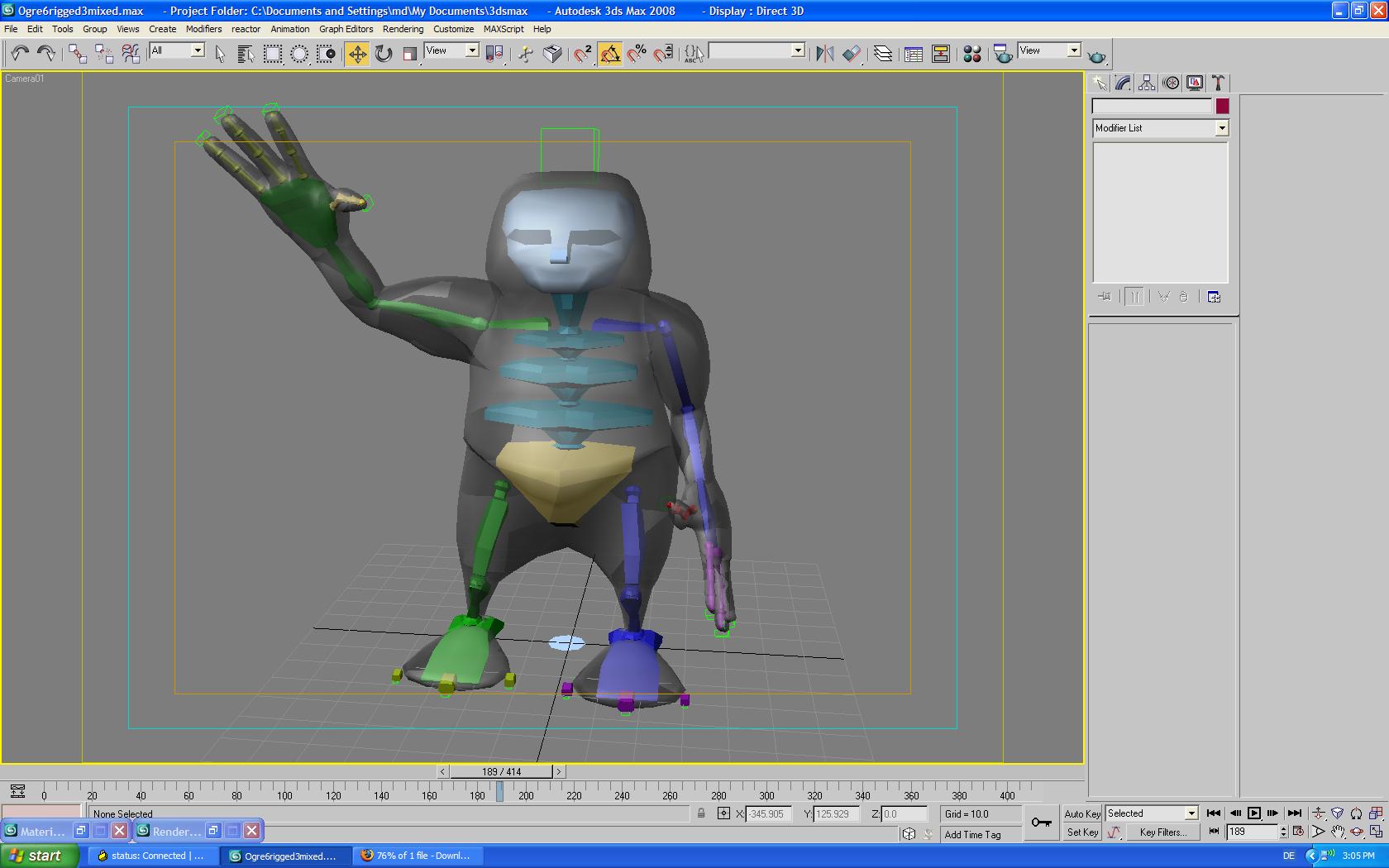Click Select and Manipulate icon
The image size is (1389, 868).
point(526,54)
